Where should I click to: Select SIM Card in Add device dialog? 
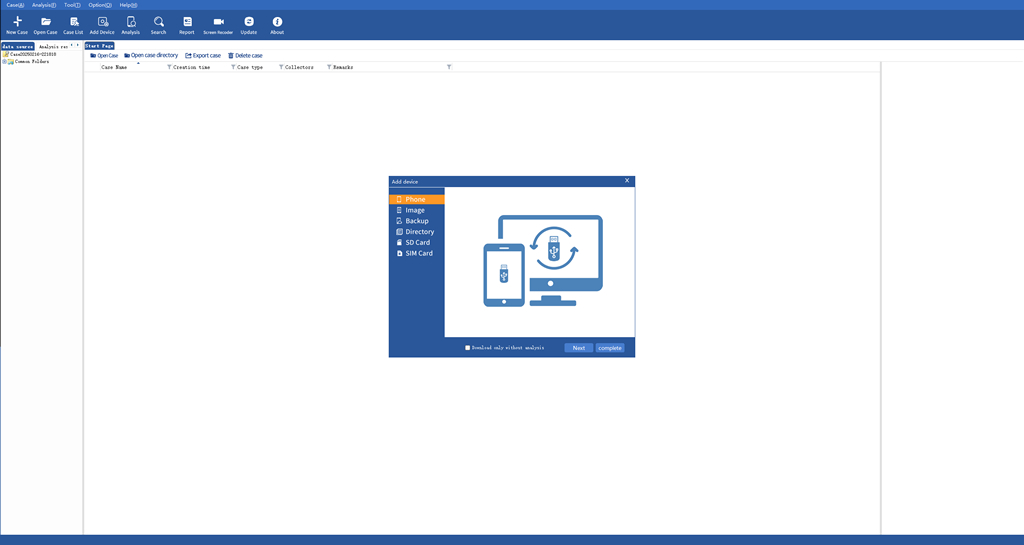(x=417, y=253)
